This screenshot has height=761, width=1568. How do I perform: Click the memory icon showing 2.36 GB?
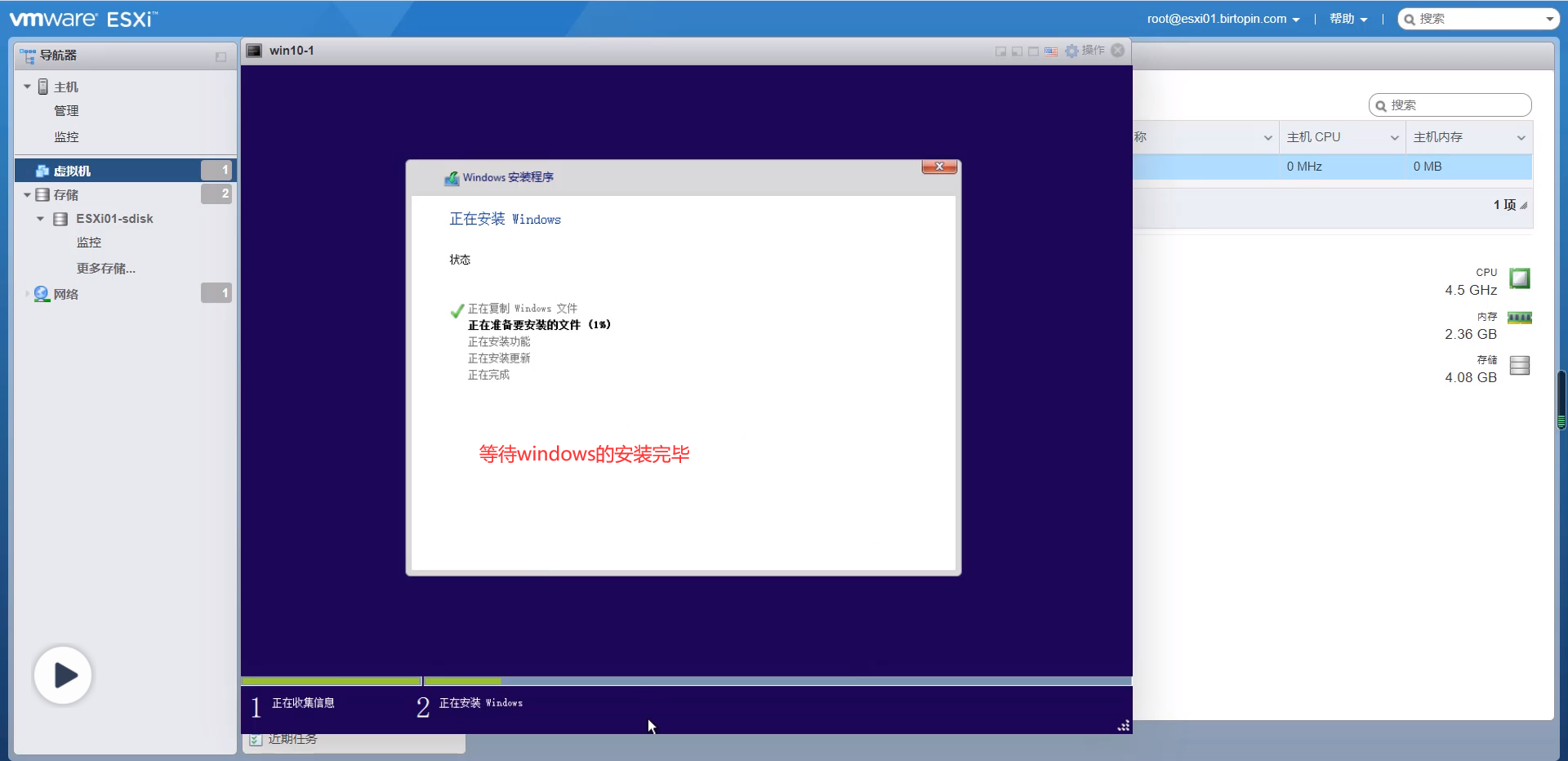click(x=1520, y=318)
